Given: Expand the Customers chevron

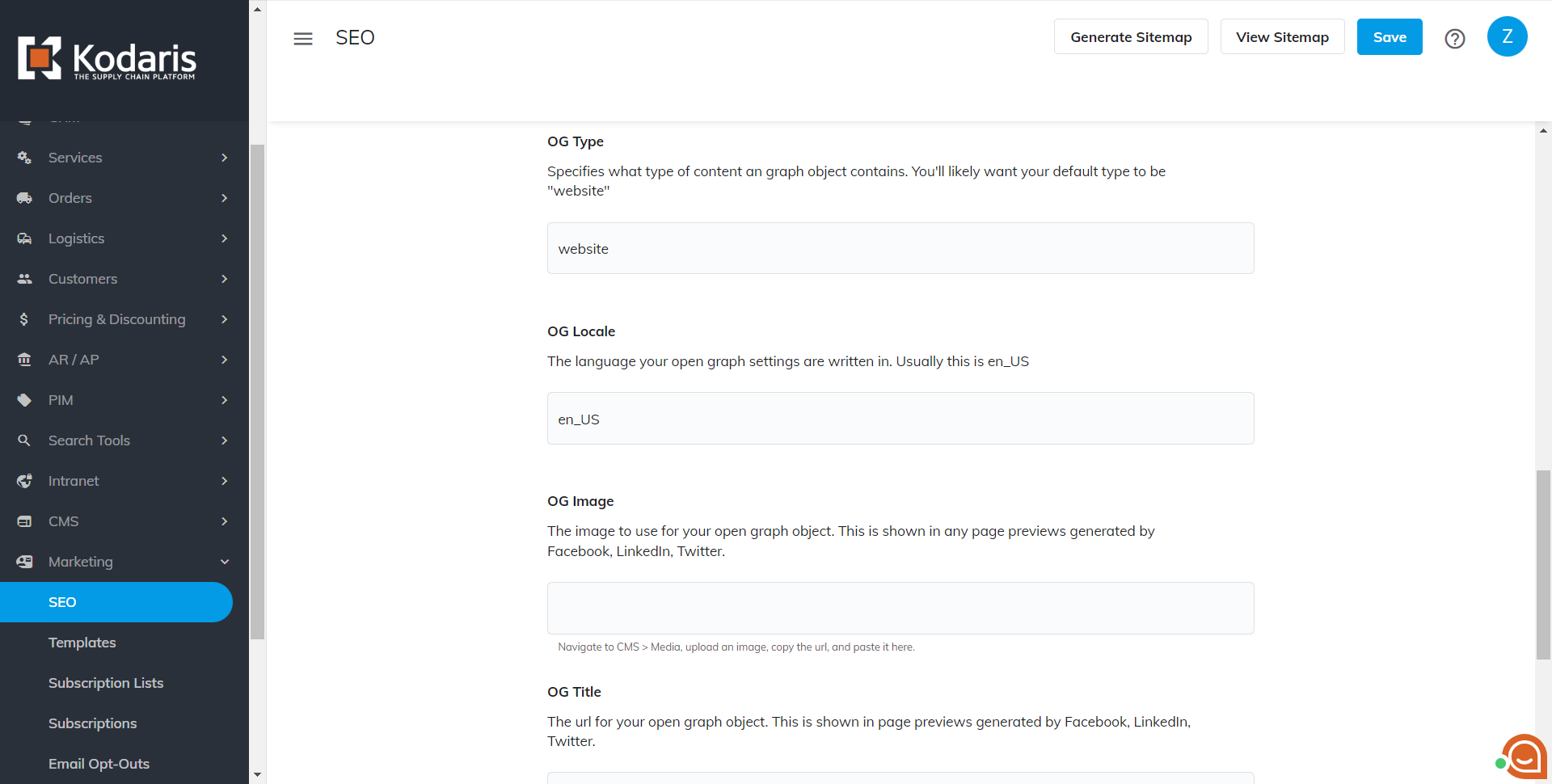Looking at the screenshot, I should [225, 279].
